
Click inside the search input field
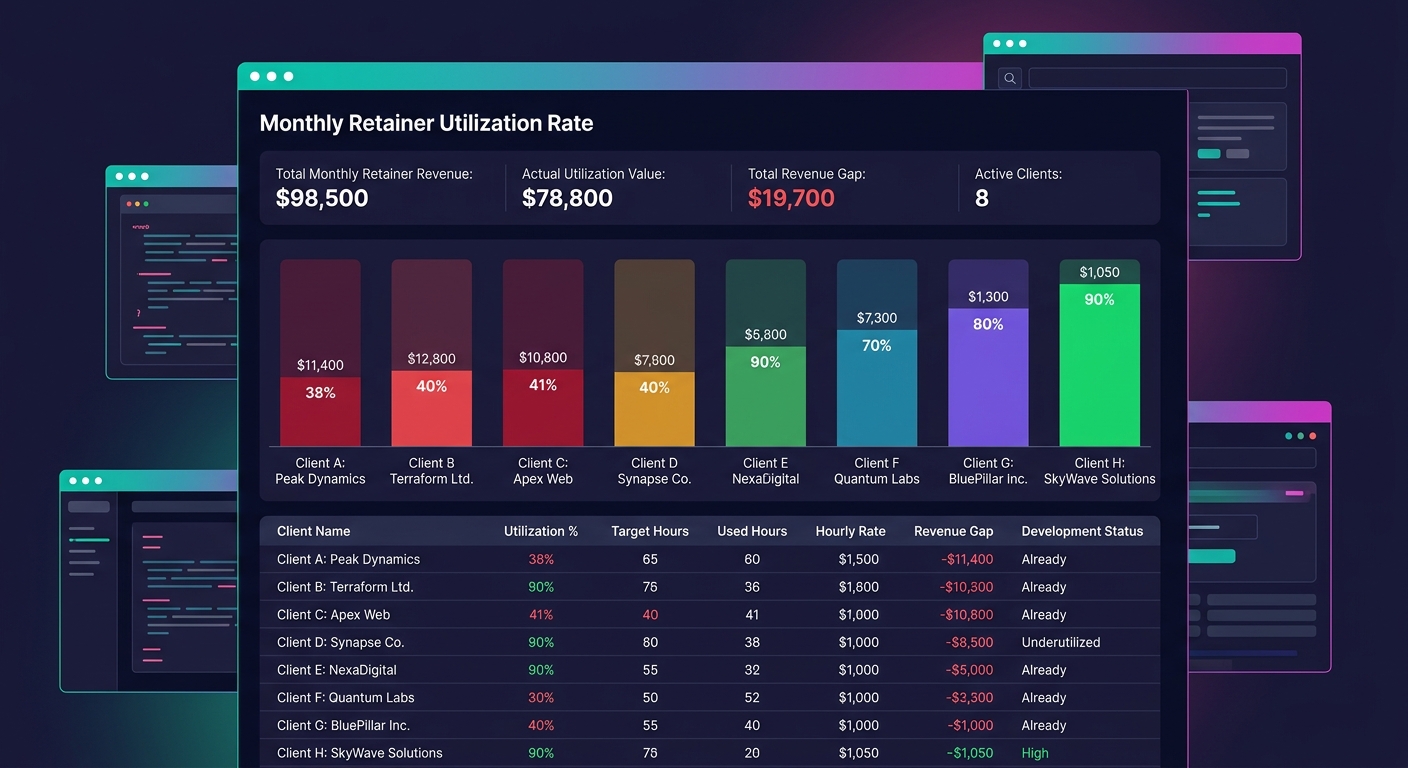1157,77
